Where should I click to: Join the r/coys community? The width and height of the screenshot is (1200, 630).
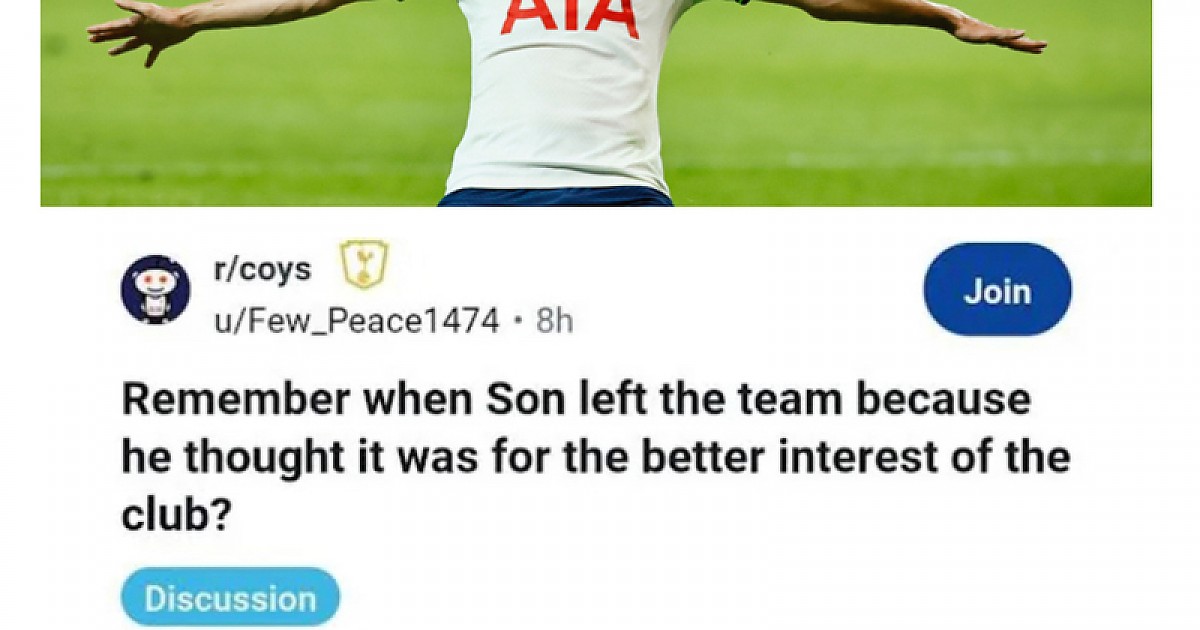[x=997, y=290]
